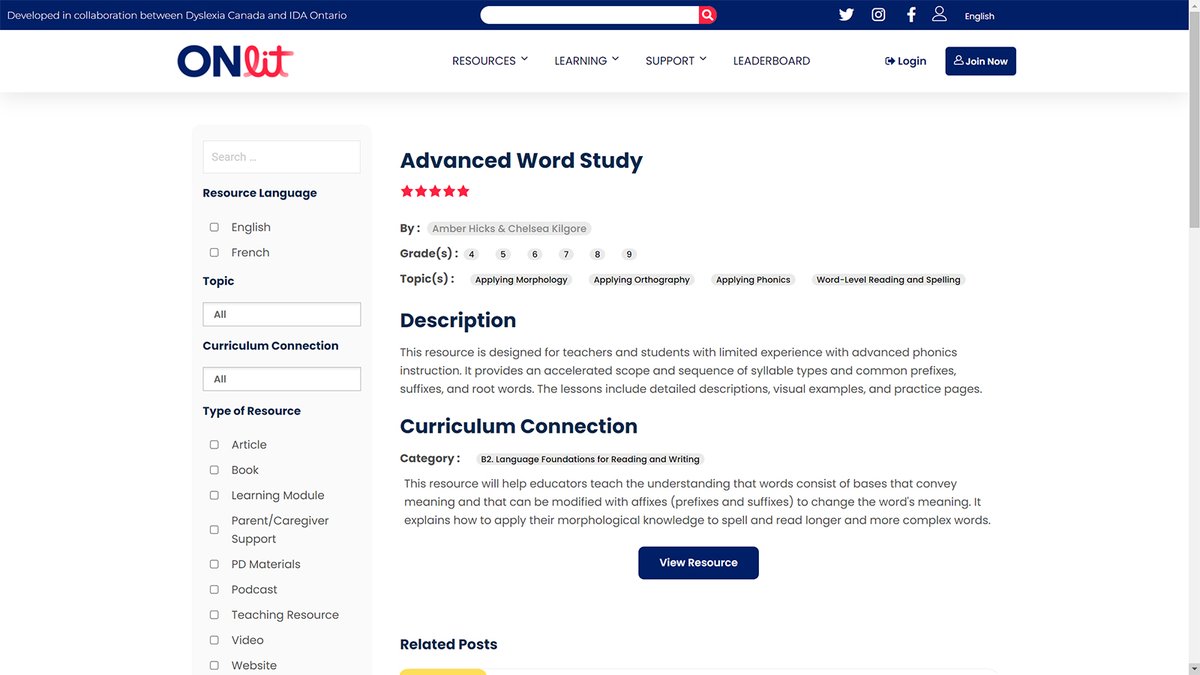This screenshot has width=1200, height=675.
Task: Check the Website checkbox
Action: [214, 665]
